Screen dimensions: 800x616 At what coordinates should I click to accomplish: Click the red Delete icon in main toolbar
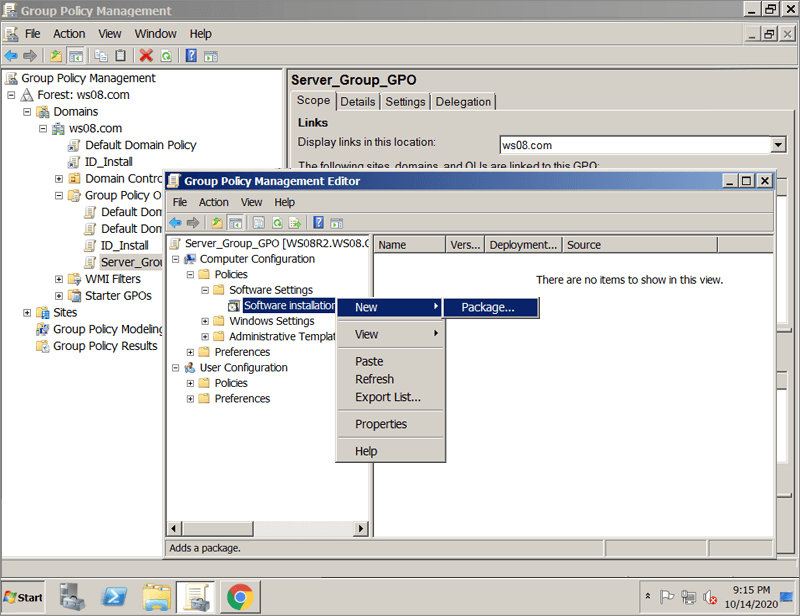click(x=146, y=56)
